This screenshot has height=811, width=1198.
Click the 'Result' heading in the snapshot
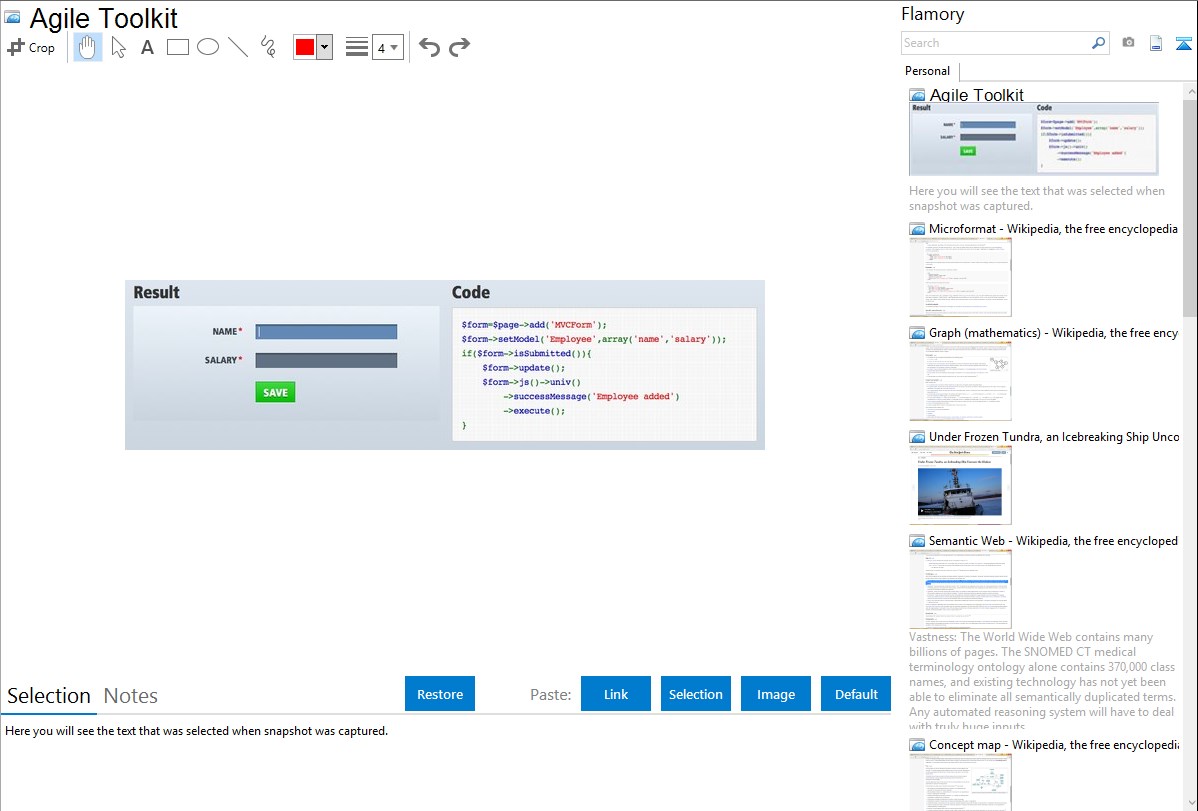pos(156,293)
